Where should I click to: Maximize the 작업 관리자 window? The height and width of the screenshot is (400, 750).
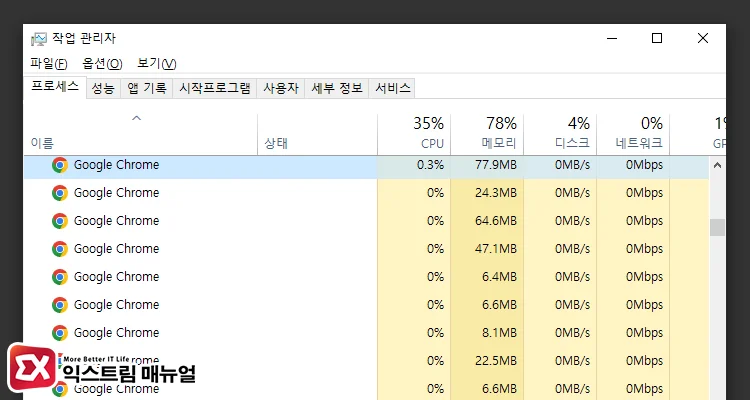[657, 38]
